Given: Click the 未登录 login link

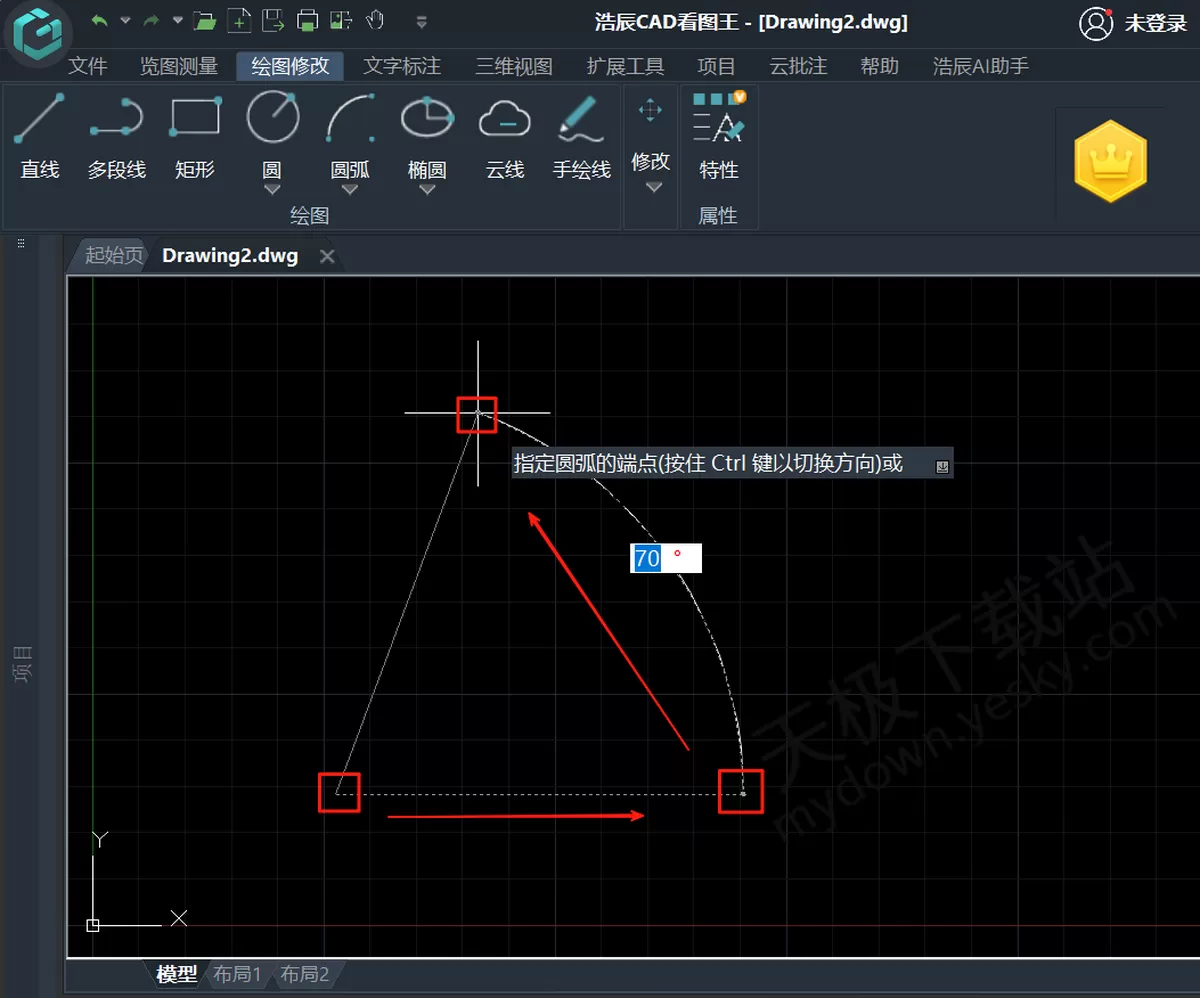Looking at the screenshot, I should (1156, 23).
